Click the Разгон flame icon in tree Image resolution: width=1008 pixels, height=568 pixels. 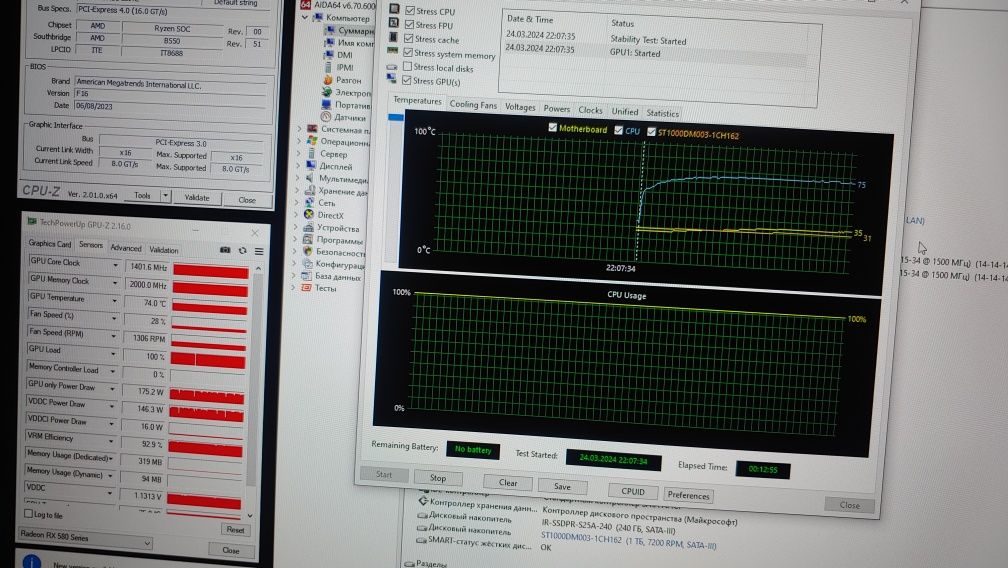click(328, 80)
